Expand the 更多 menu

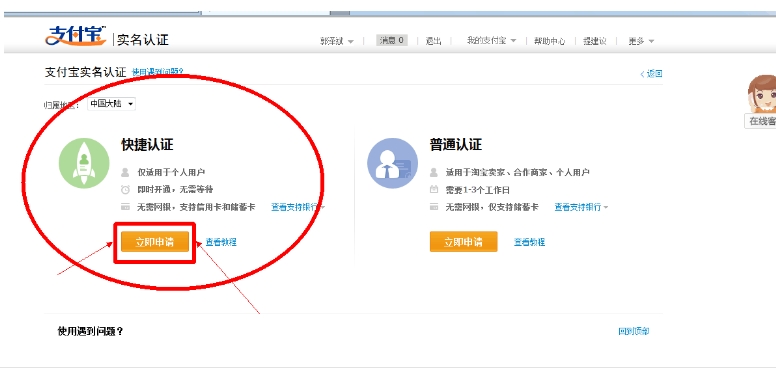click(641, 41)
